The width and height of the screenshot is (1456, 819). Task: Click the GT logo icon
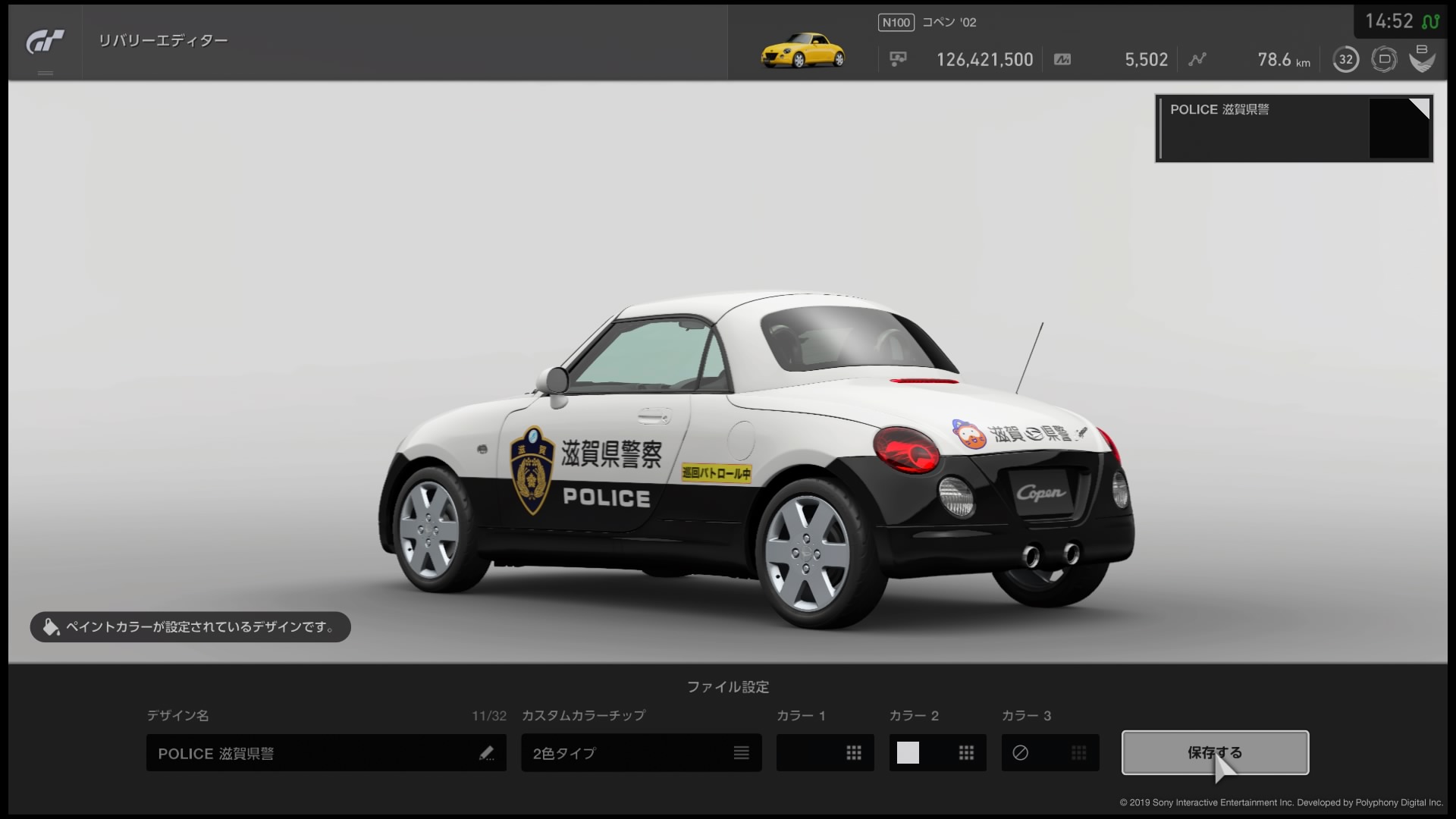(45, 42)
